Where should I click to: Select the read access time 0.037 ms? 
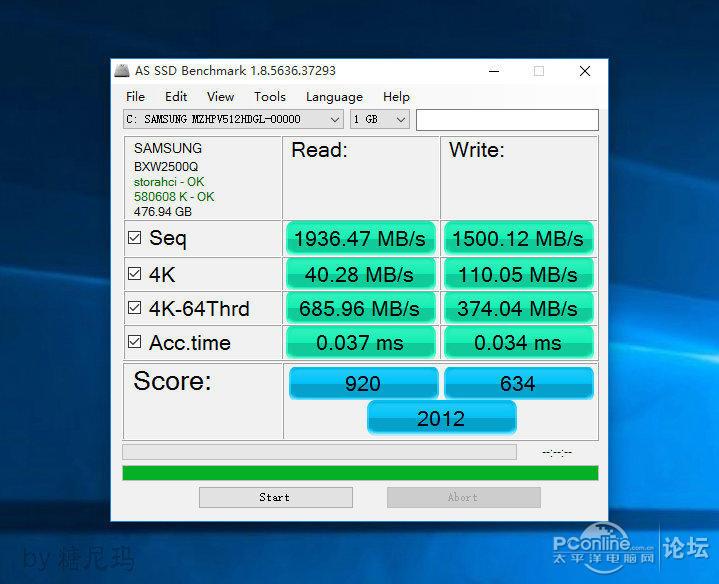(x=360, y=342)
